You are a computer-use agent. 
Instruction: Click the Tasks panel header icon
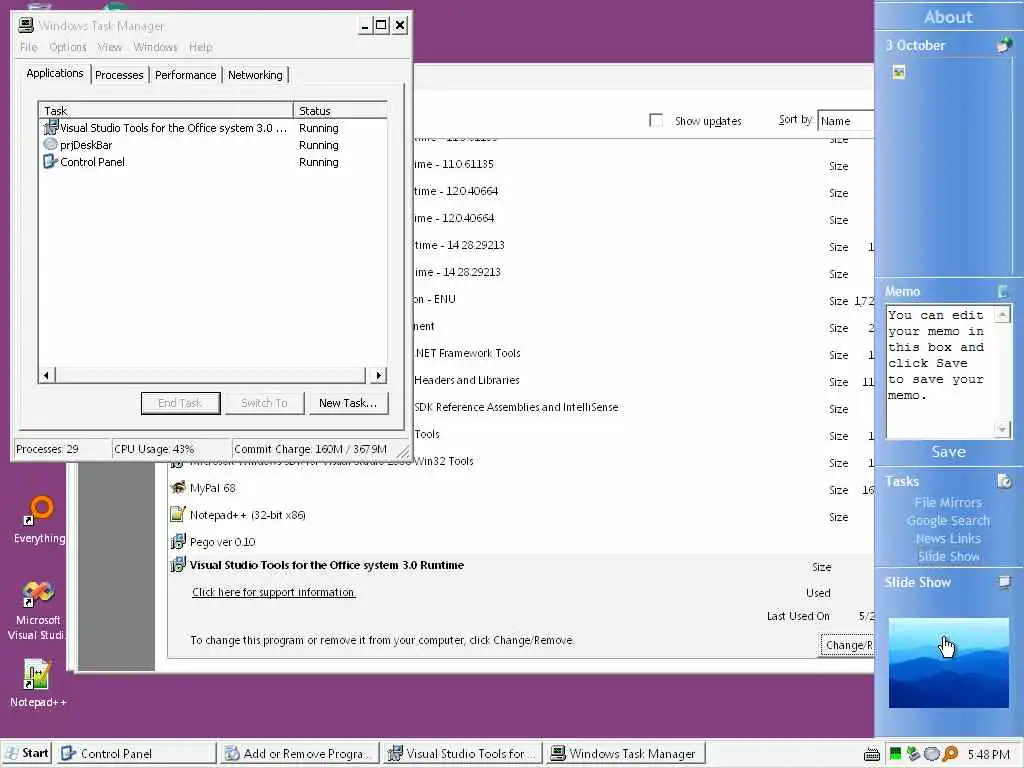pos(1004,481)
